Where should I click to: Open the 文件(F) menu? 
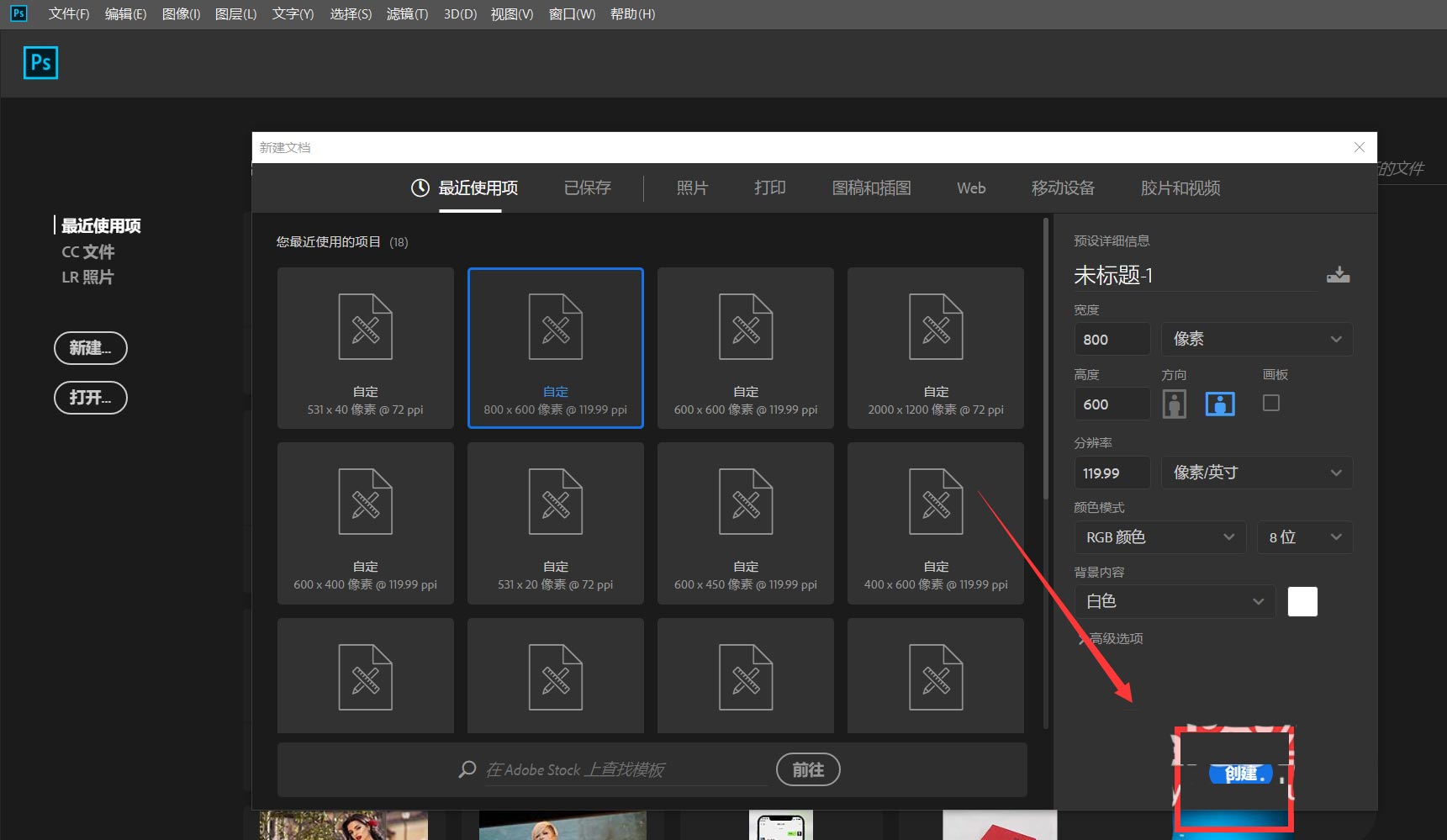[69, 14]
